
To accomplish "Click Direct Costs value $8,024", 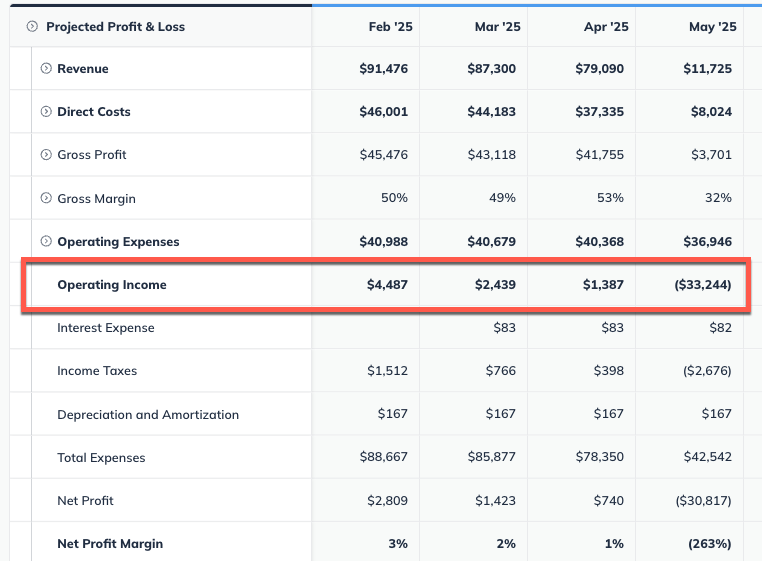I will [x=711, y=112].
